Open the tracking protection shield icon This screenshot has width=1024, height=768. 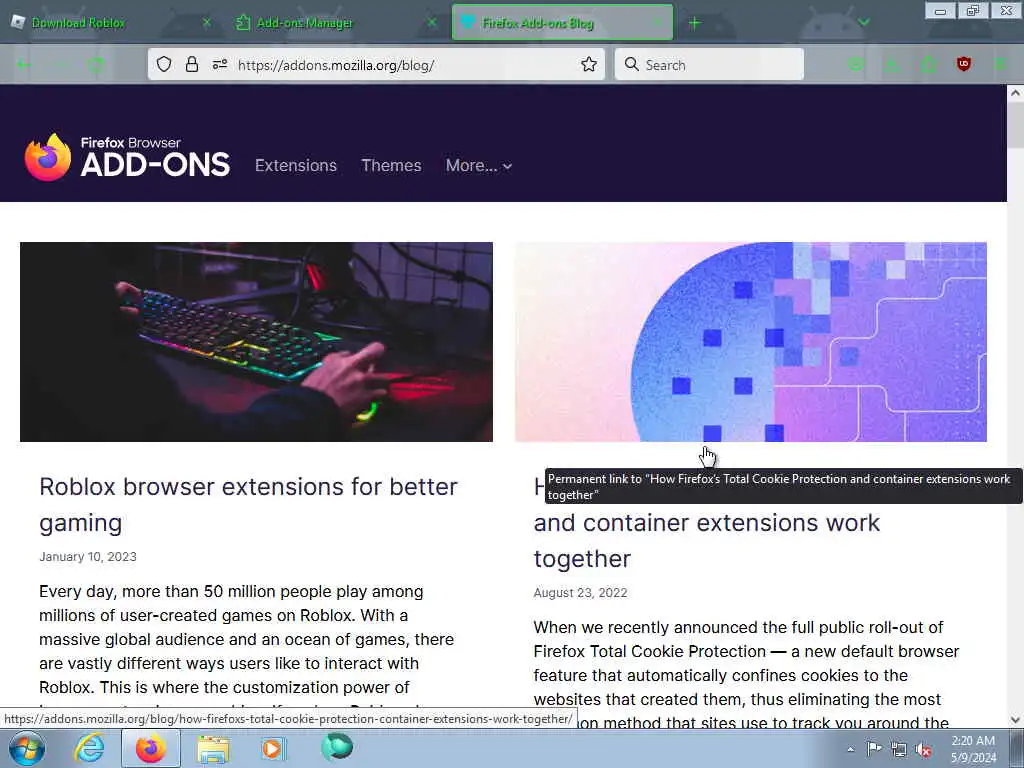(164, 64)
